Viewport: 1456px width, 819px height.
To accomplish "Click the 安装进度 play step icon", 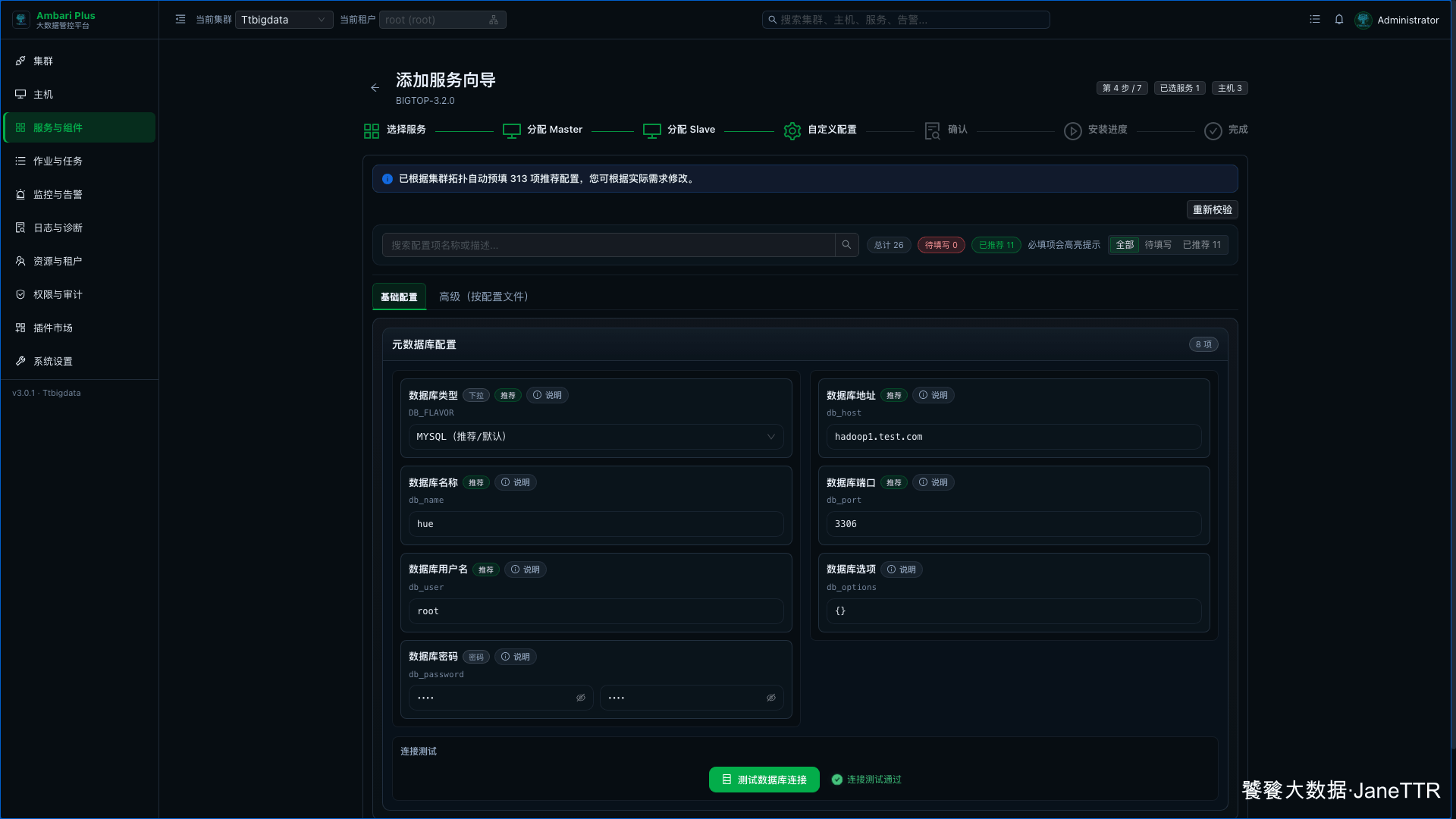I will pos(1073,131).
